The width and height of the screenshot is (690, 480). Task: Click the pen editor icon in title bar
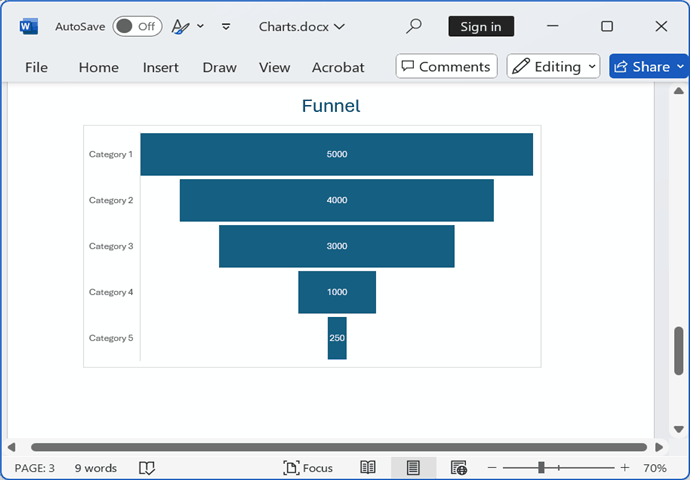[180, 26]
